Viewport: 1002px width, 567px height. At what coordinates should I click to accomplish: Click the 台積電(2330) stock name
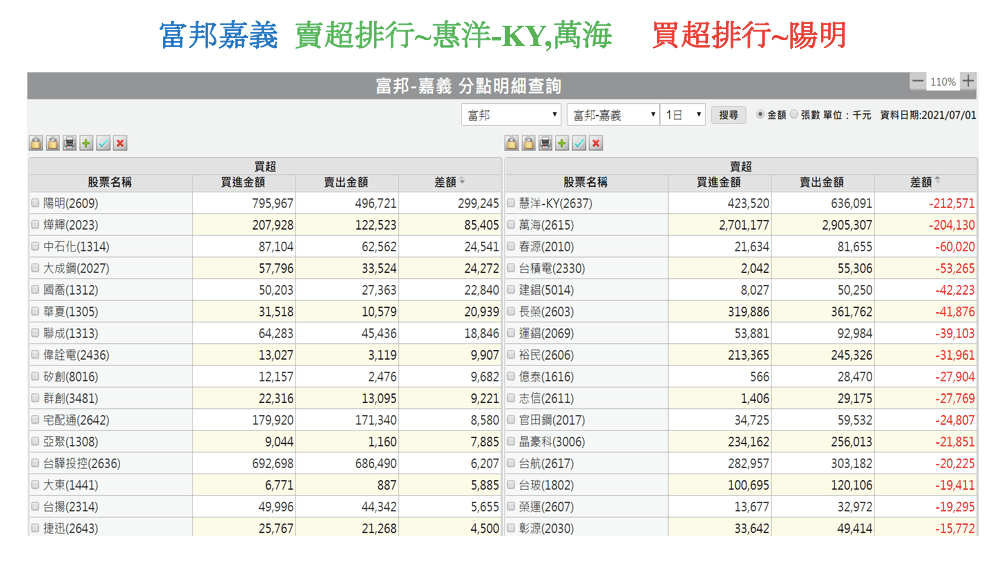[x=546, y=268]
